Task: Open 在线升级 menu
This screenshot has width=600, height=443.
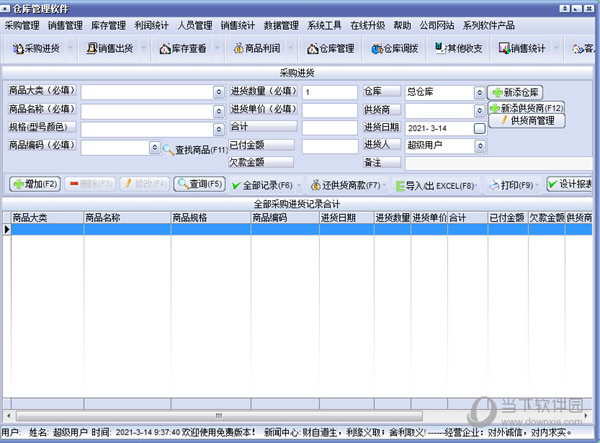Action: pyautogui.click(x=367, y=26)
